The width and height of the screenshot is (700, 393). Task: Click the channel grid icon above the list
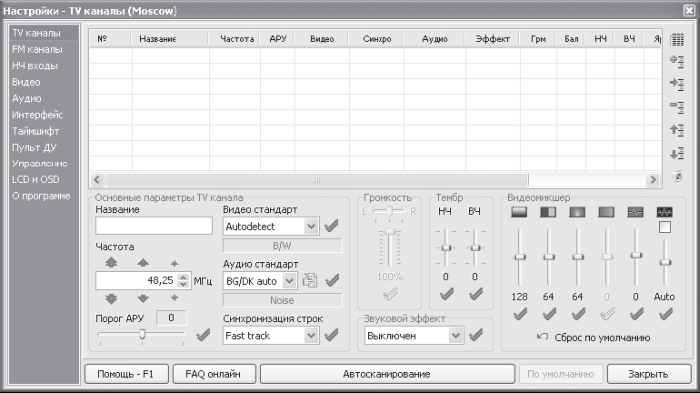pyautogui.click(x=677, y=40)
